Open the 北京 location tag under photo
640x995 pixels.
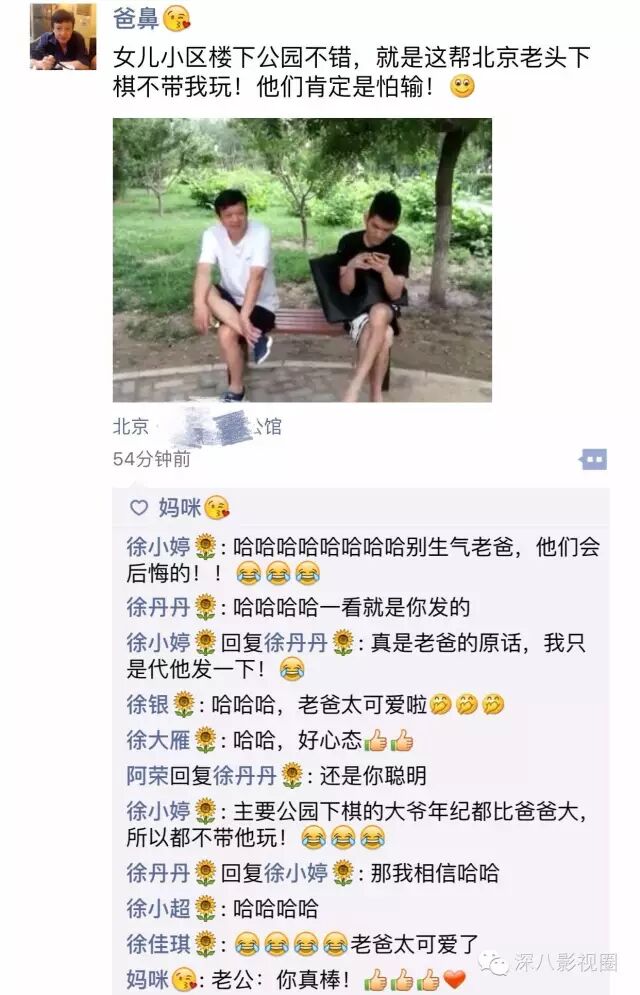pos(197,426)
